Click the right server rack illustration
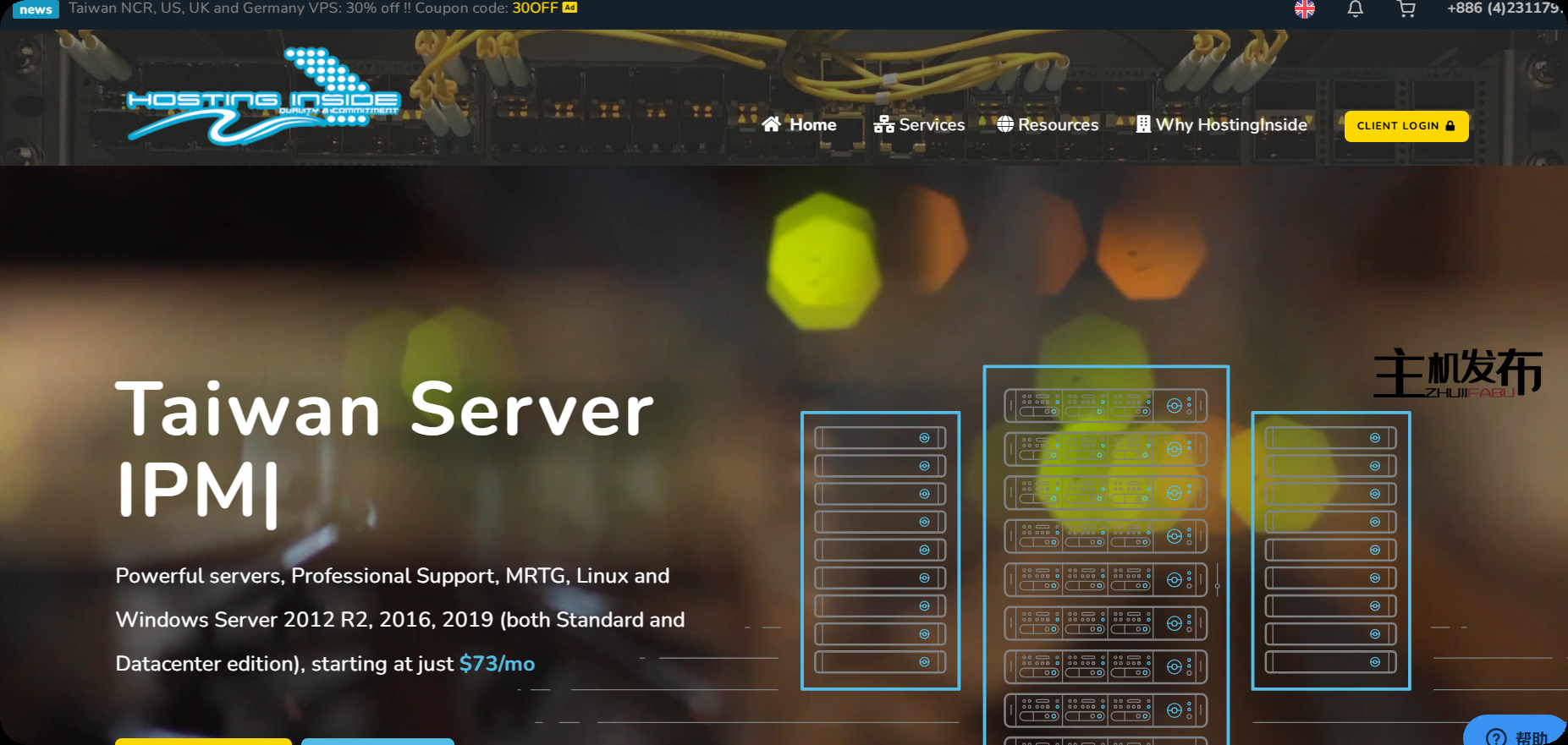Viewport: 1568px width, 745px height. coord(1331,551)
